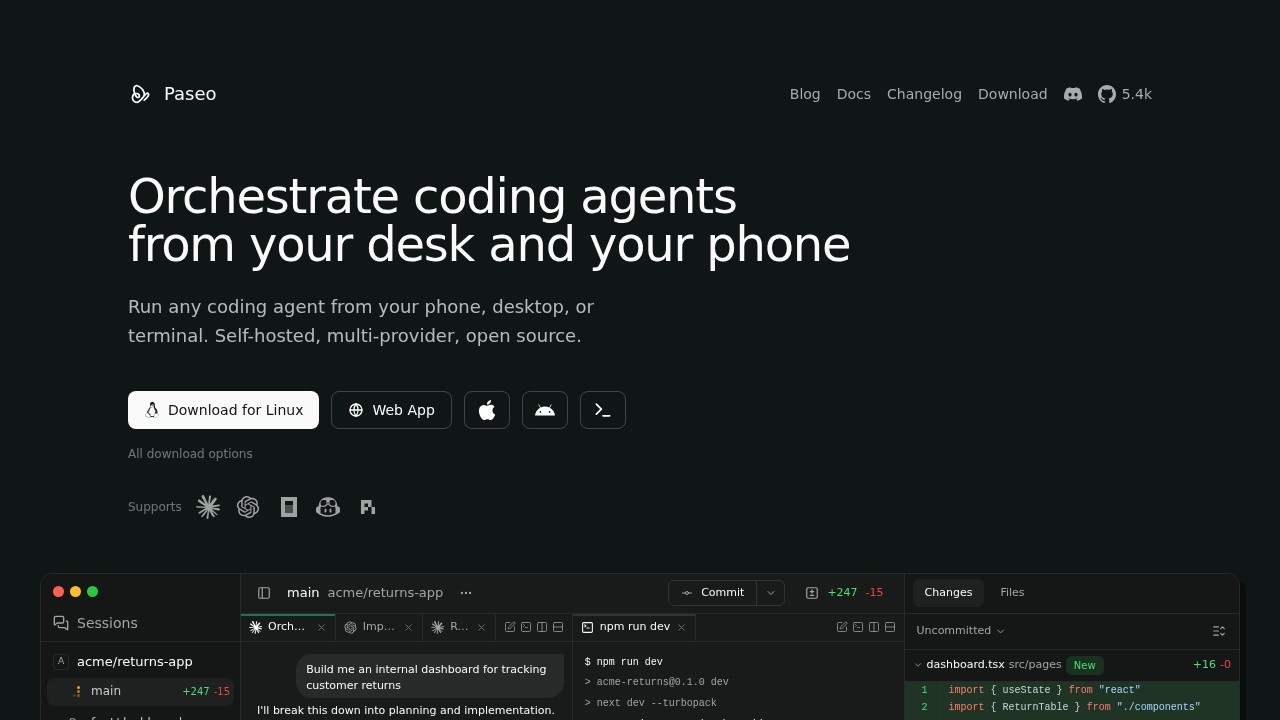Select the main branch row in sidebar

tap(141, 691)
